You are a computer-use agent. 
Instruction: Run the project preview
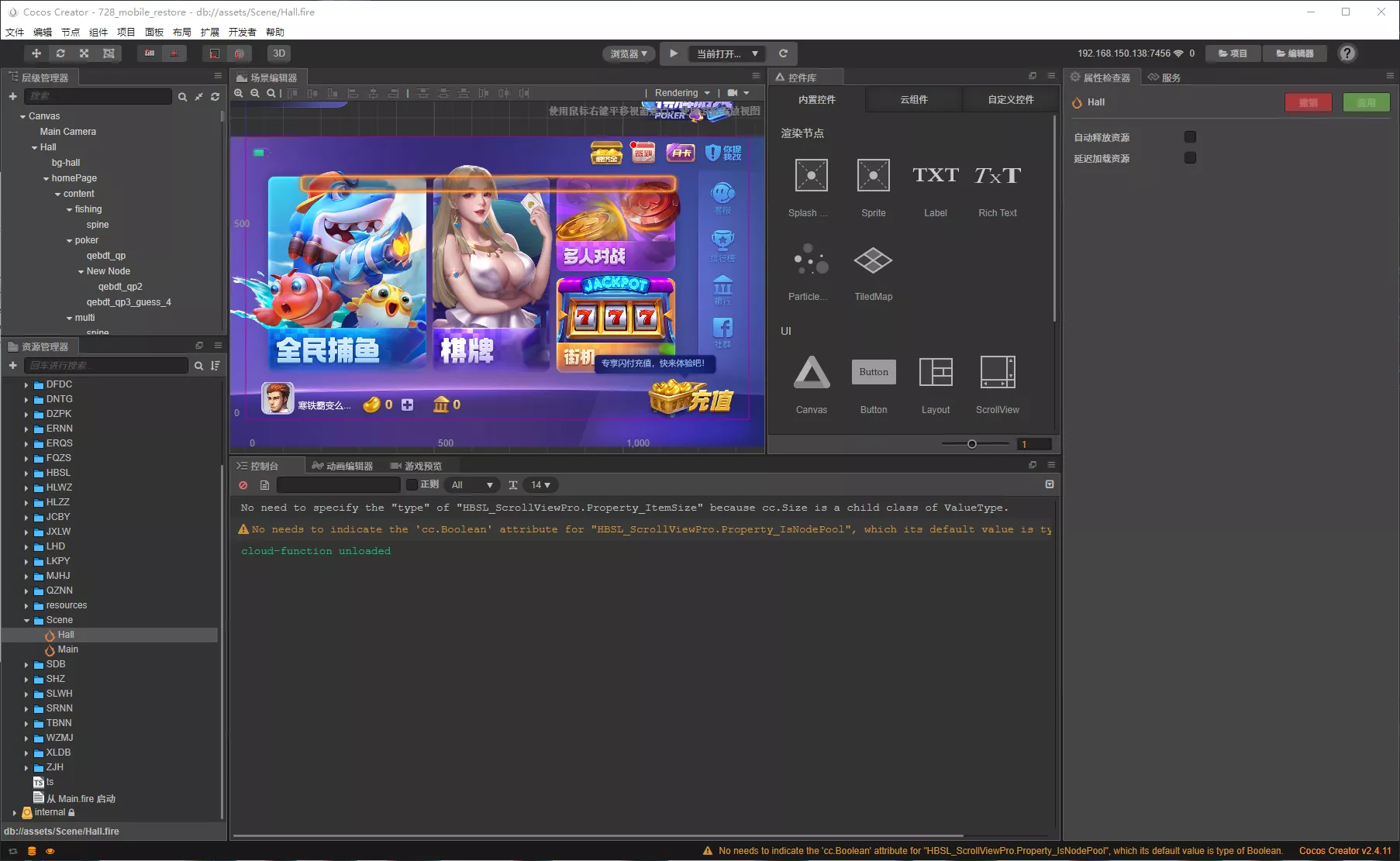(673, 53)
